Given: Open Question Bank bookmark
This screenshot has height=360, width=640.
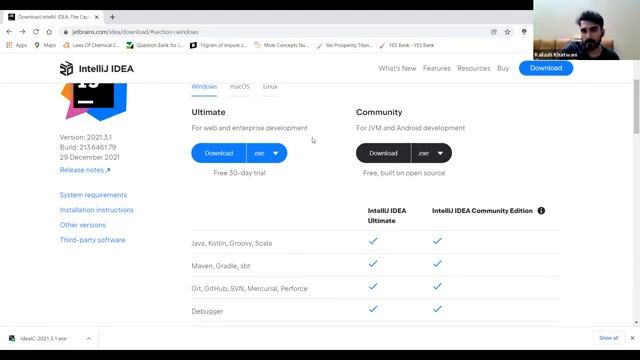Looking at the screenshot, I should 155,45.
